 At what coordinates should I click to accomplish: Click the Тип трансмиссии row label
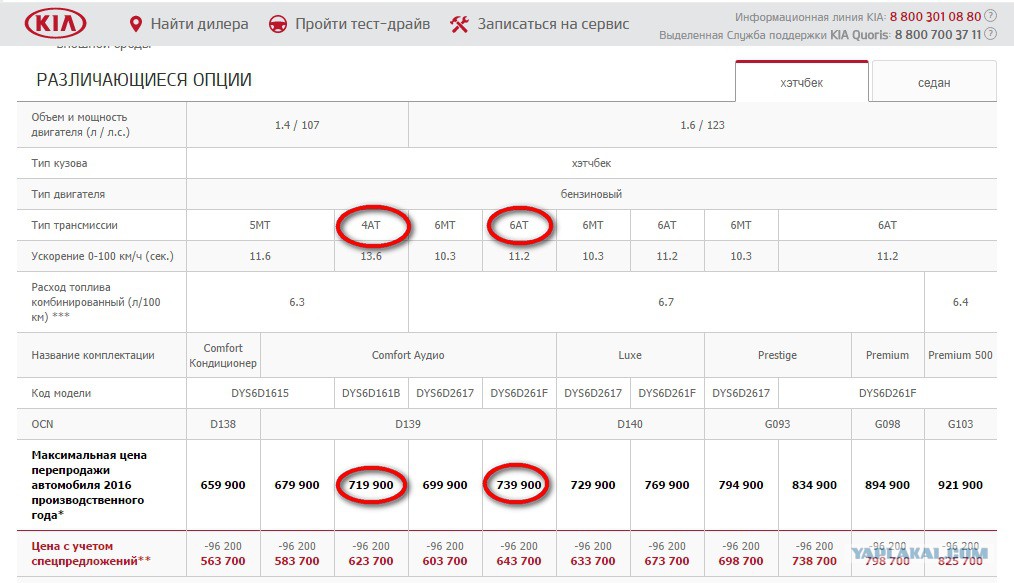tap(74, 225)
